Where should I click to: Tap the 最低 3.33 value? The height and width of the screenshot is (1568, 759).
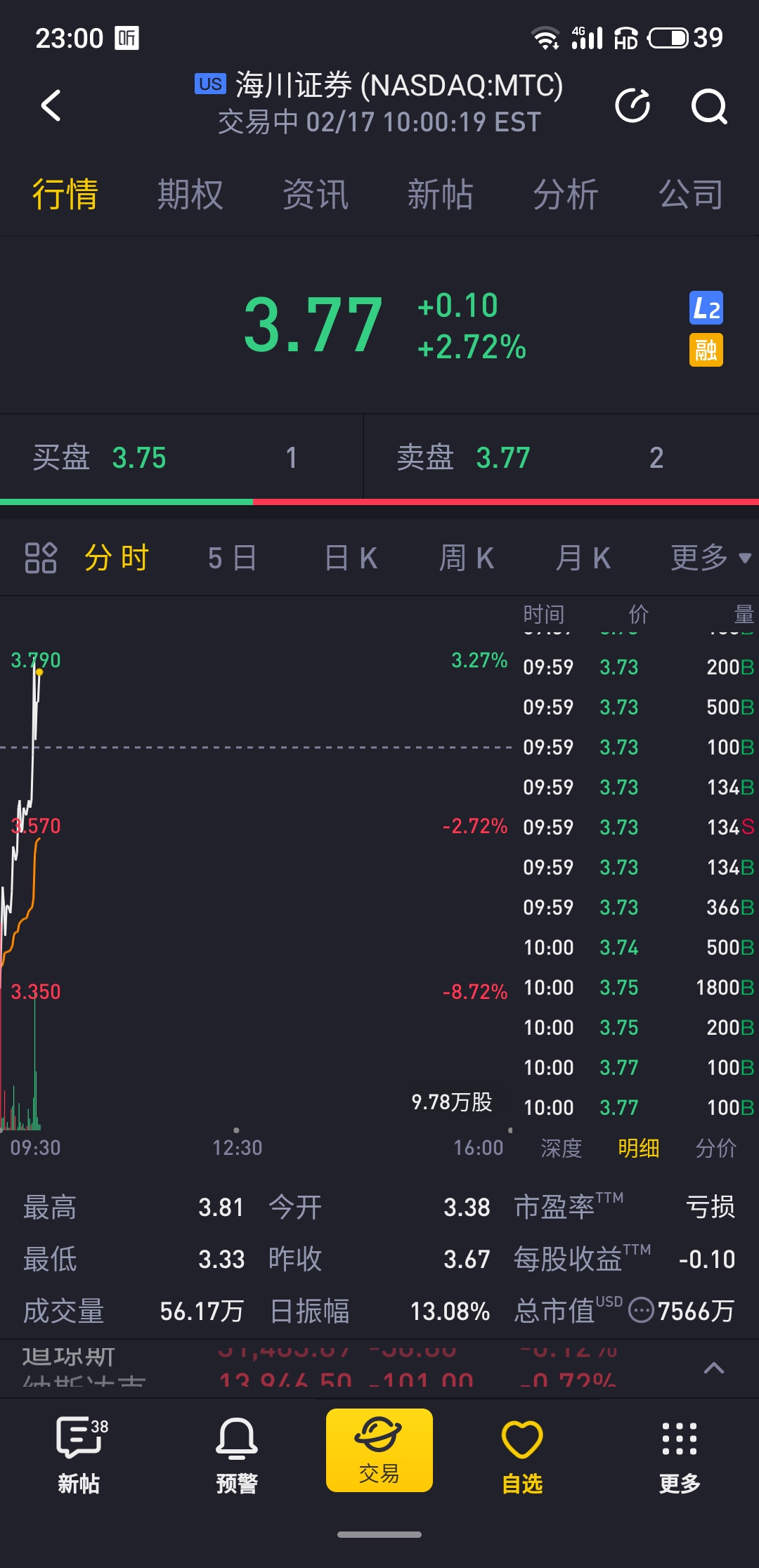pyautogui.click(x=221, y=1259)
